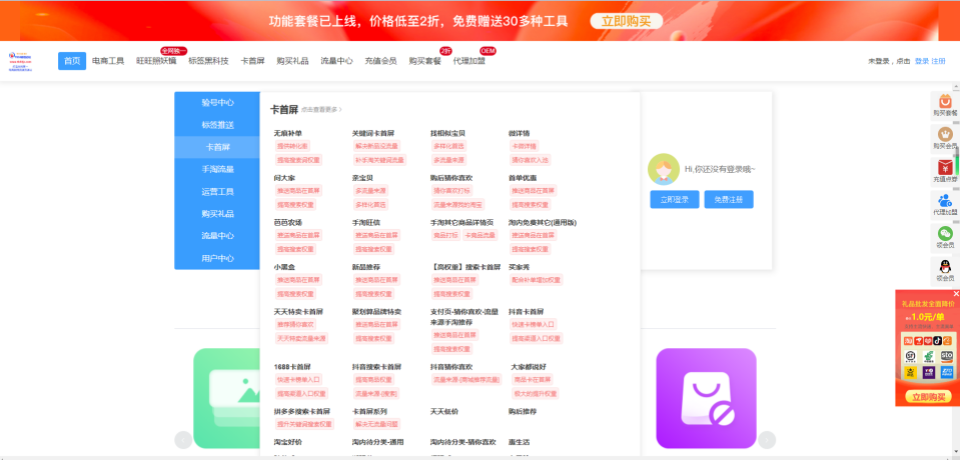
Task: Click 立即购买 on the top banner
Action: [626, 21]
